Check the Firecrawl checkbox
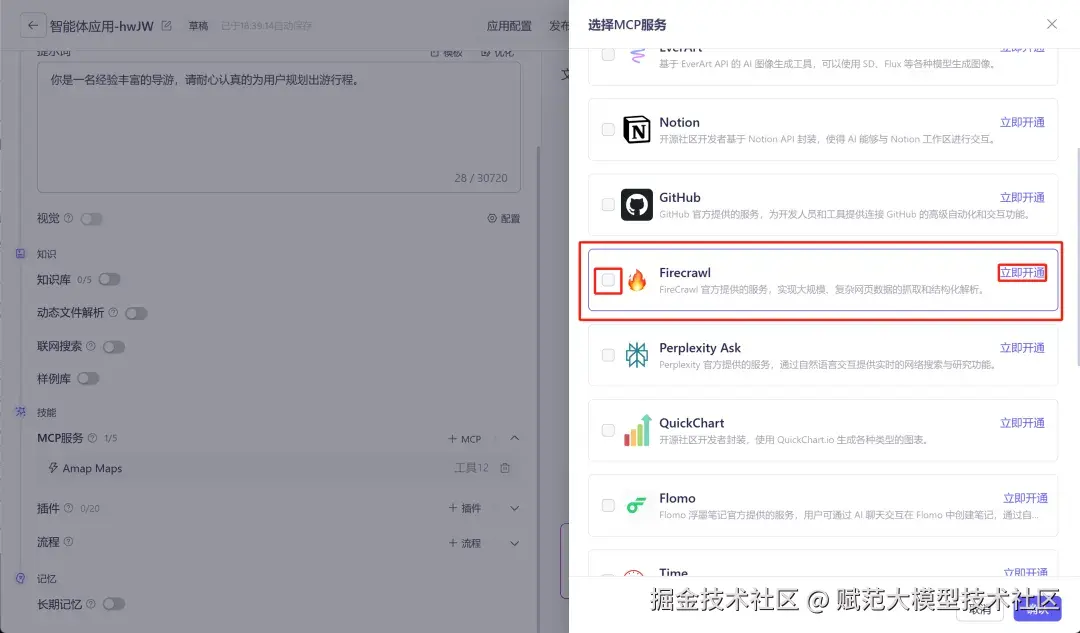The height and width of the screenshot is (633, 1080). (608, 280)
